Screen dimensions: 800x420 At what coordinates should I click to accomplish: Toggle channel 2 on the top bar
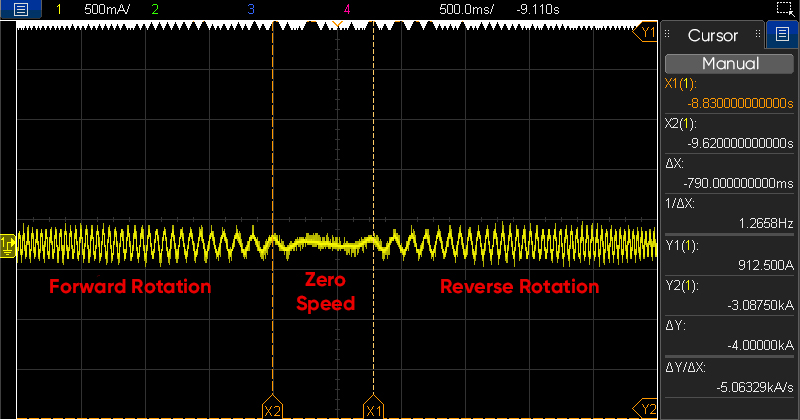click(x=154, y=9)
